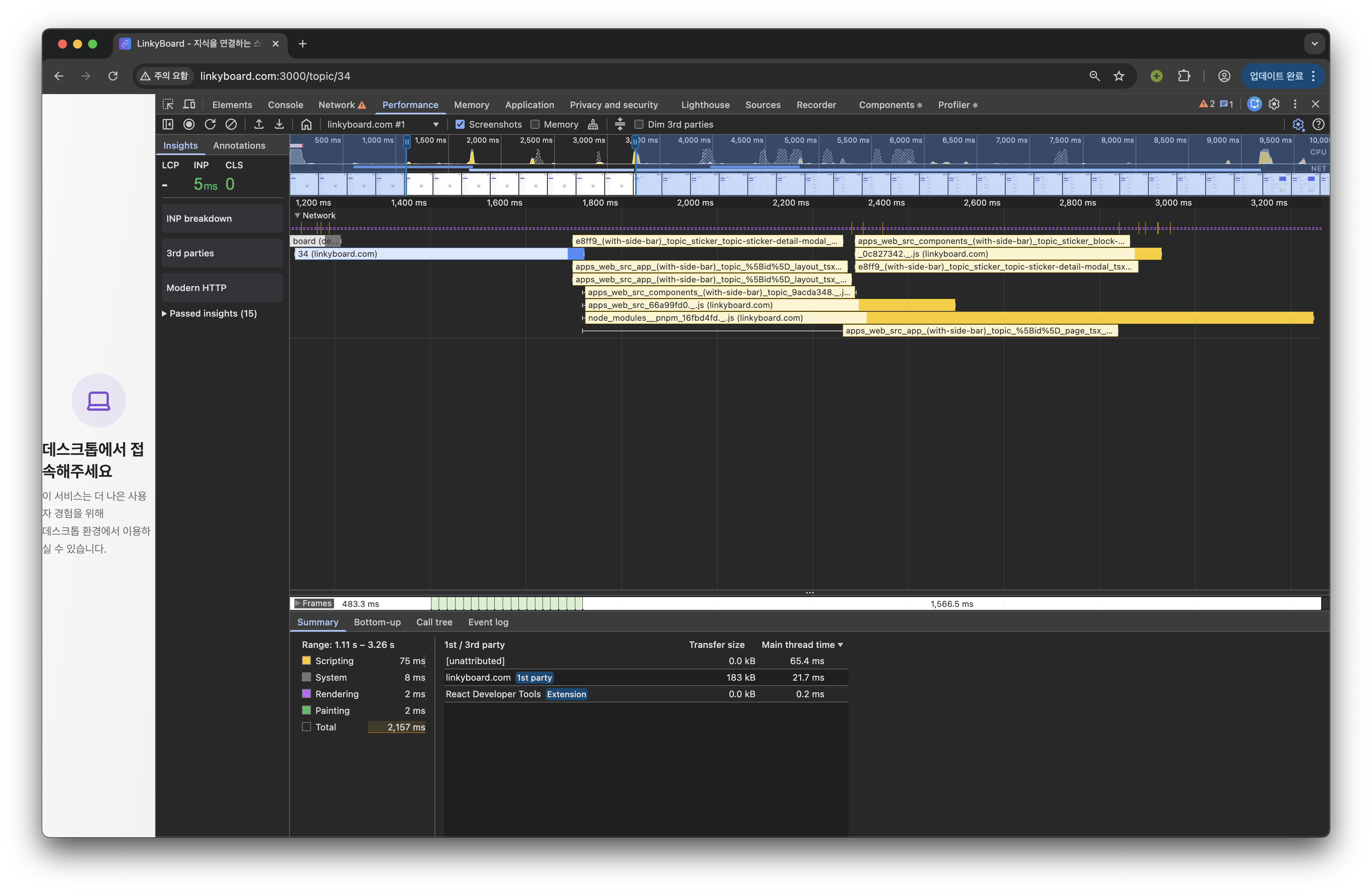The image size is (1372, 893).
Task: Click the download trace profile icon
Action: coord(279,124)
